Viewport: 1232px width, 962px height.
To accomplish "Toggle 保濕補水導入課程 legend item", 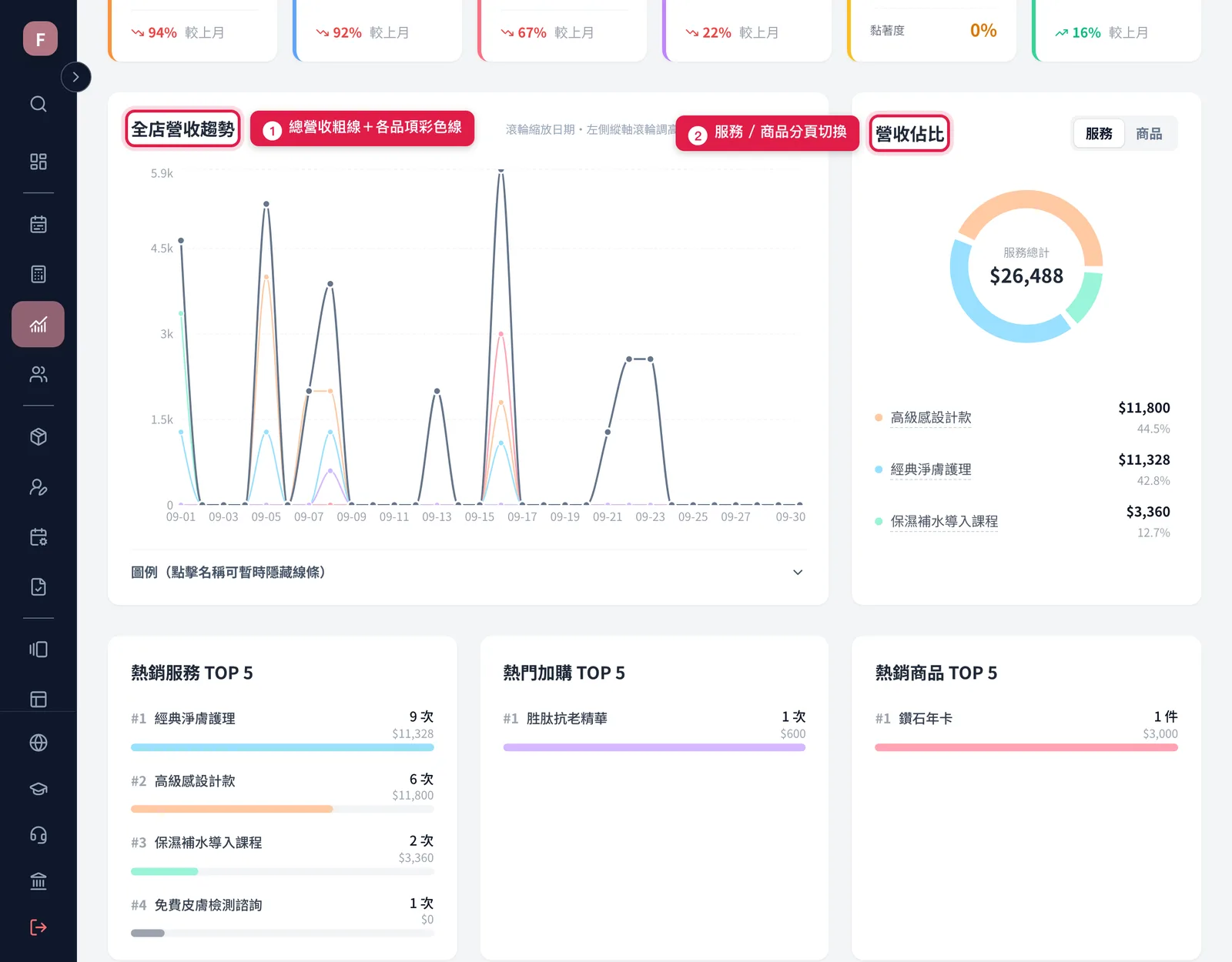I will click(944, 522).
